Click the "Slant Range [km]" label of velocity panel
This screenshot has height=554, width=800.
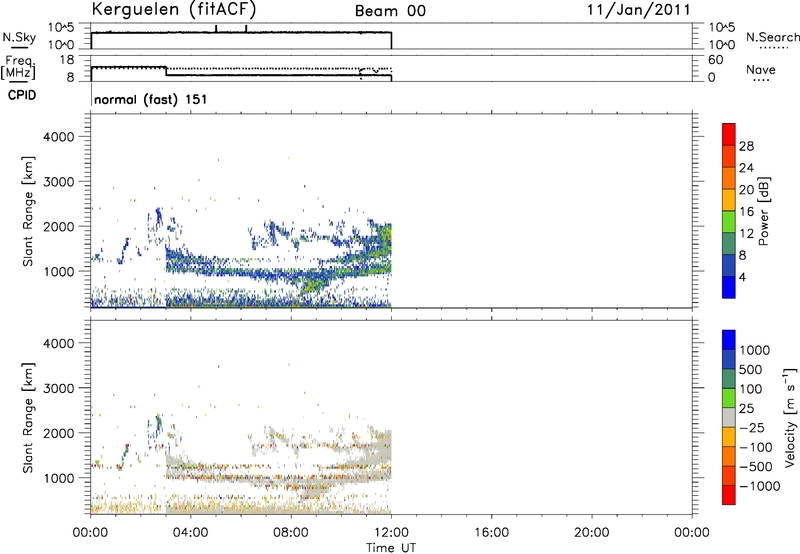28,418
